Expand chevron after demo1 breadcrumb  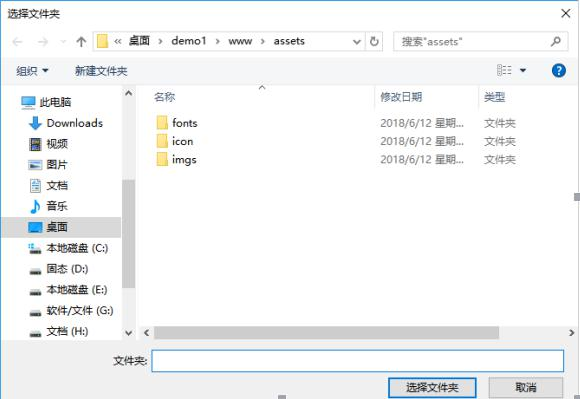218,41
